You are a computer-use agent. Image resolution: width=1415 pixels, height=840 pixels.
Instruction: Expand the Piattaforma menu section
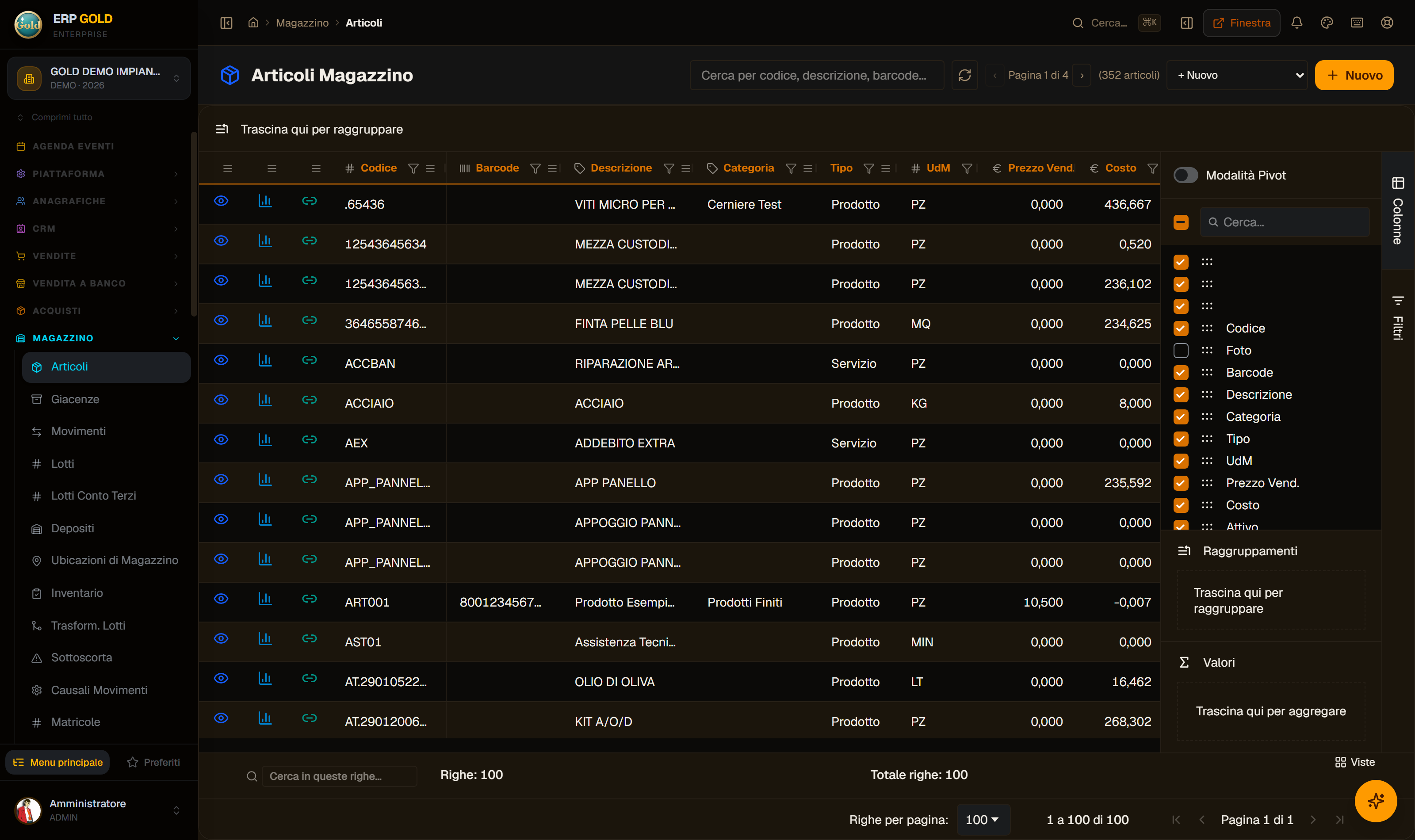click(x=99, y=174)
